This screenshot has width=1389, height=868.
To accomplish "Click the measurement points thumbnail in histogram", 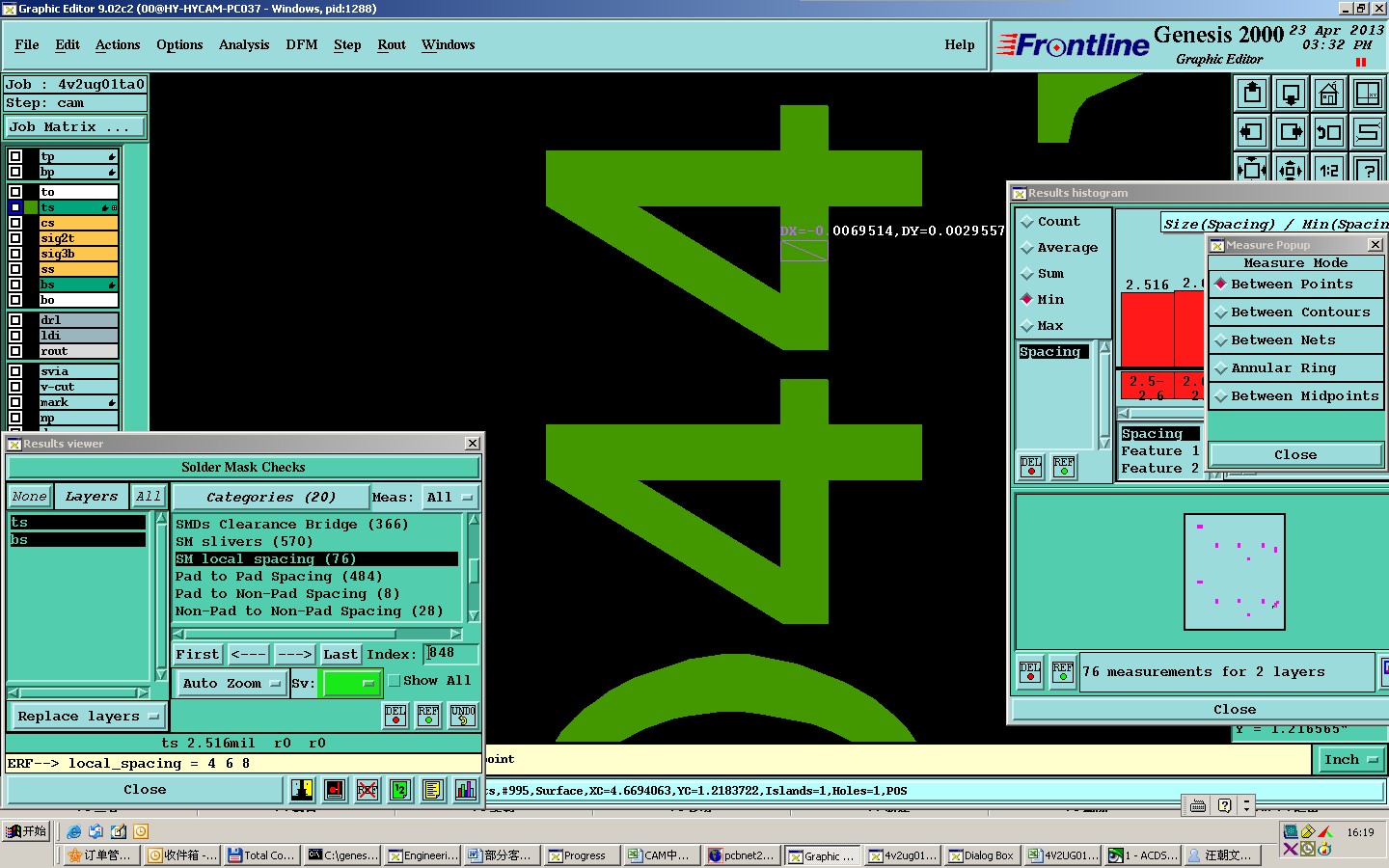I will [x=1235, y=572].
